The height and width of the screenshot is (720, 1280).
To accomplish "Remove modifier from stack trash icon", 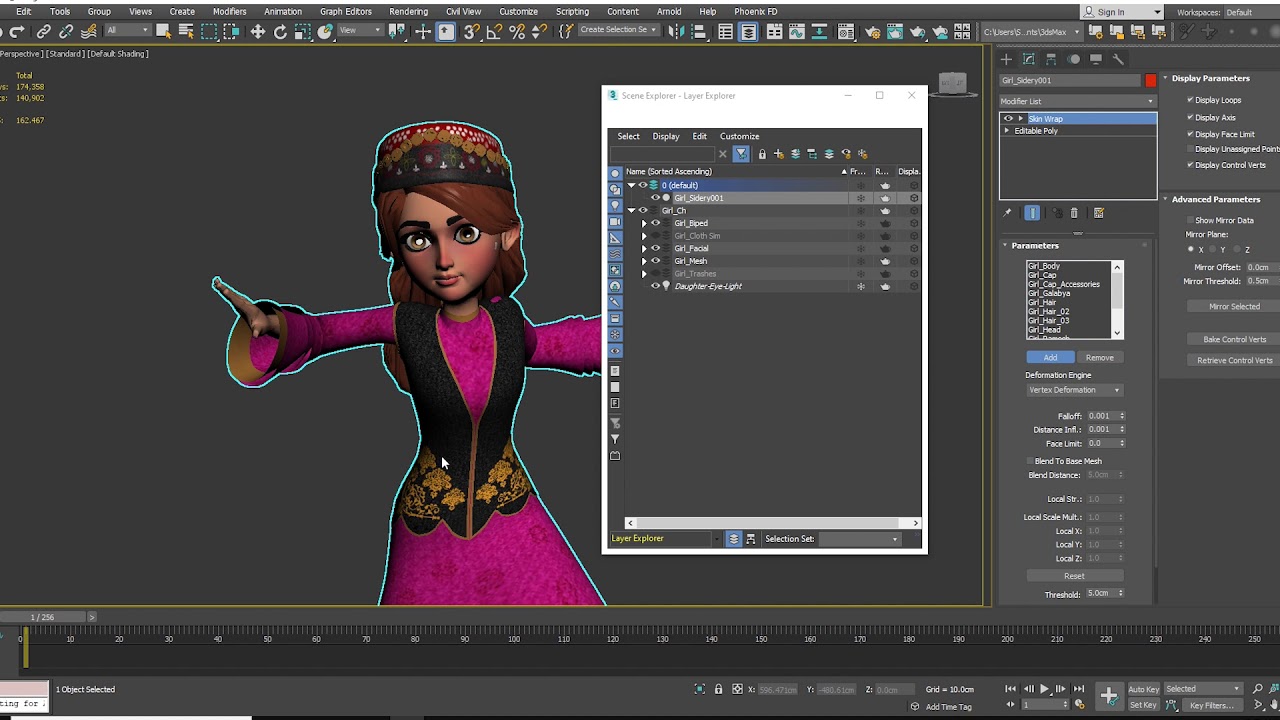I will (1074, 213).
